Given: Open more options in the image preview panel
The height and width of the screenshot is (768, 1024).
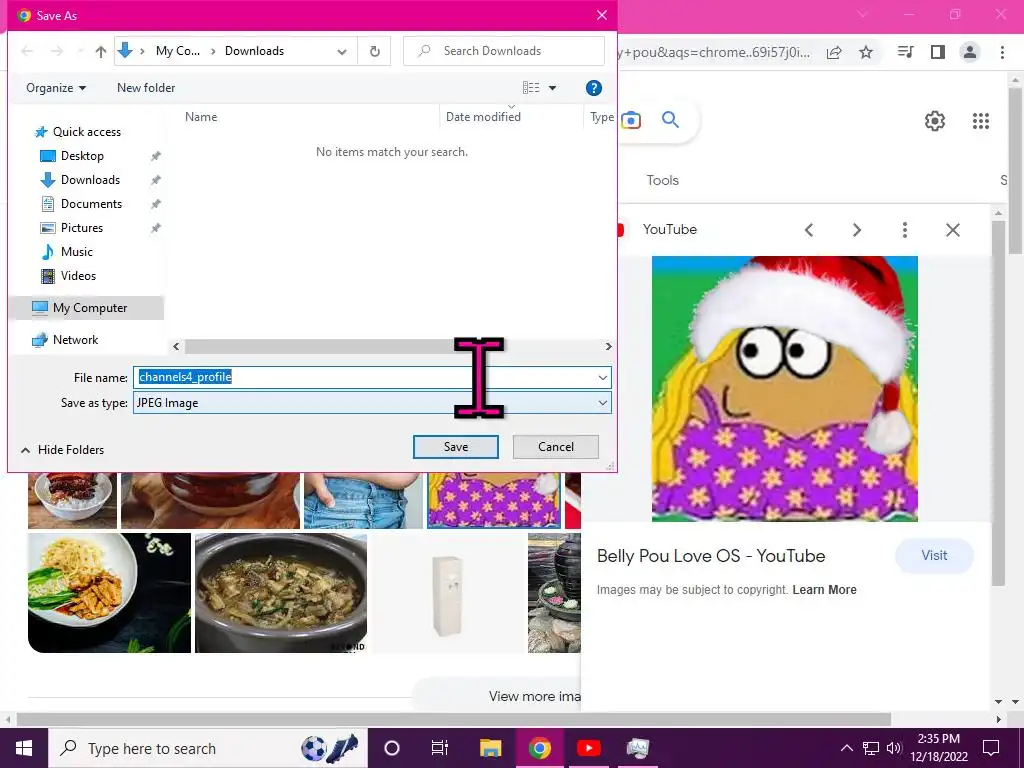Looking at the screenshot, I should [904, 230].
